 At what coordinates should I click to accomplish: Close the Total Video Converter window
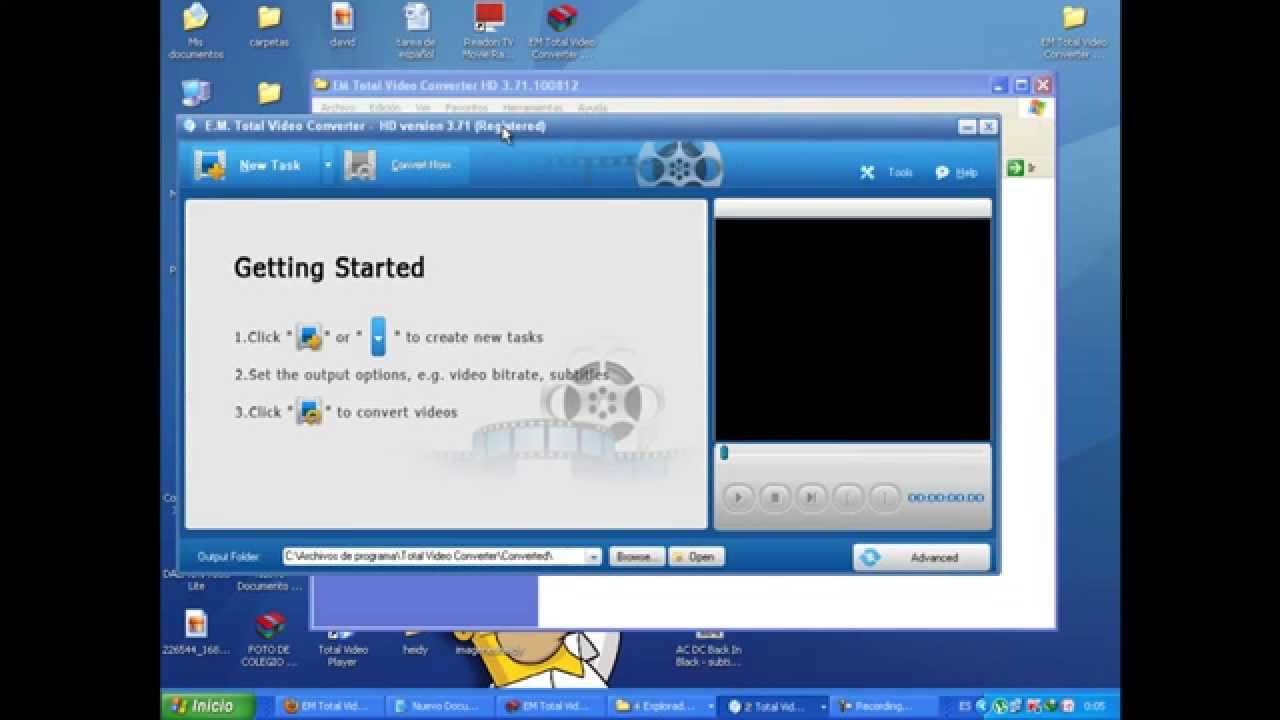point(988,127)
